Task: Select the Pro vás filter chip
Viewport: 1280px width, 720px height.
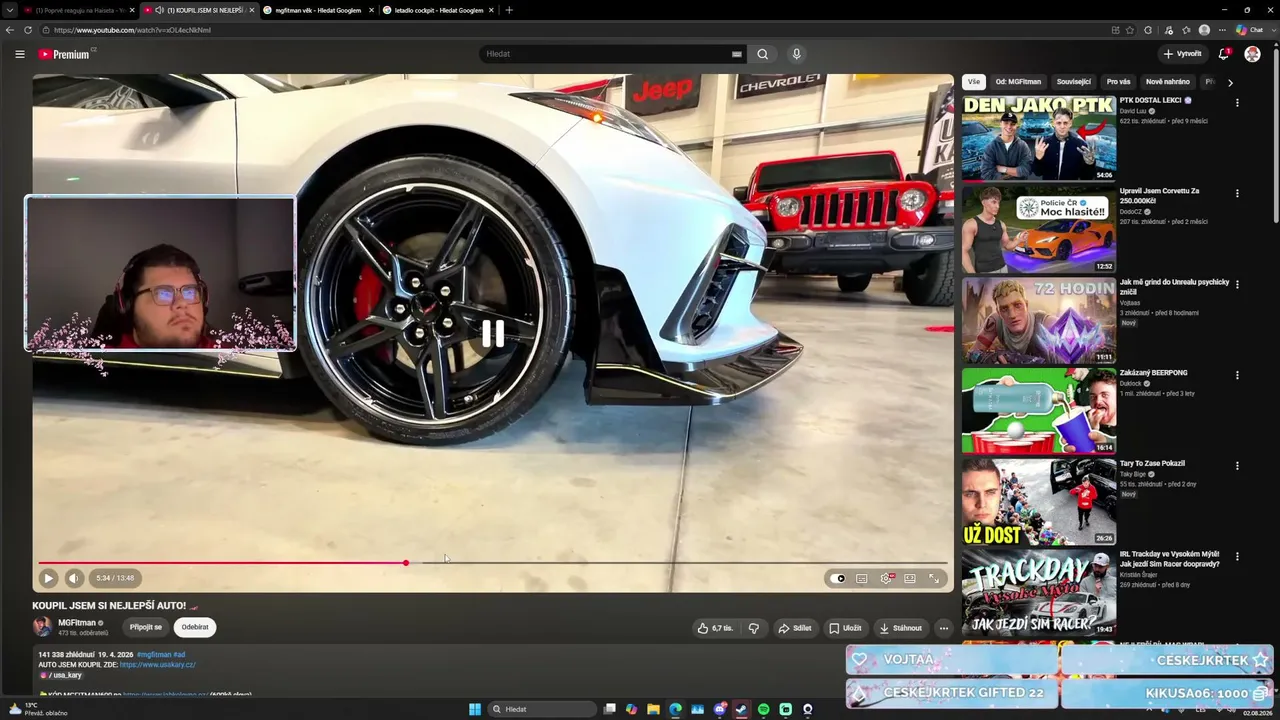Action: click(x=1118, y=82)
